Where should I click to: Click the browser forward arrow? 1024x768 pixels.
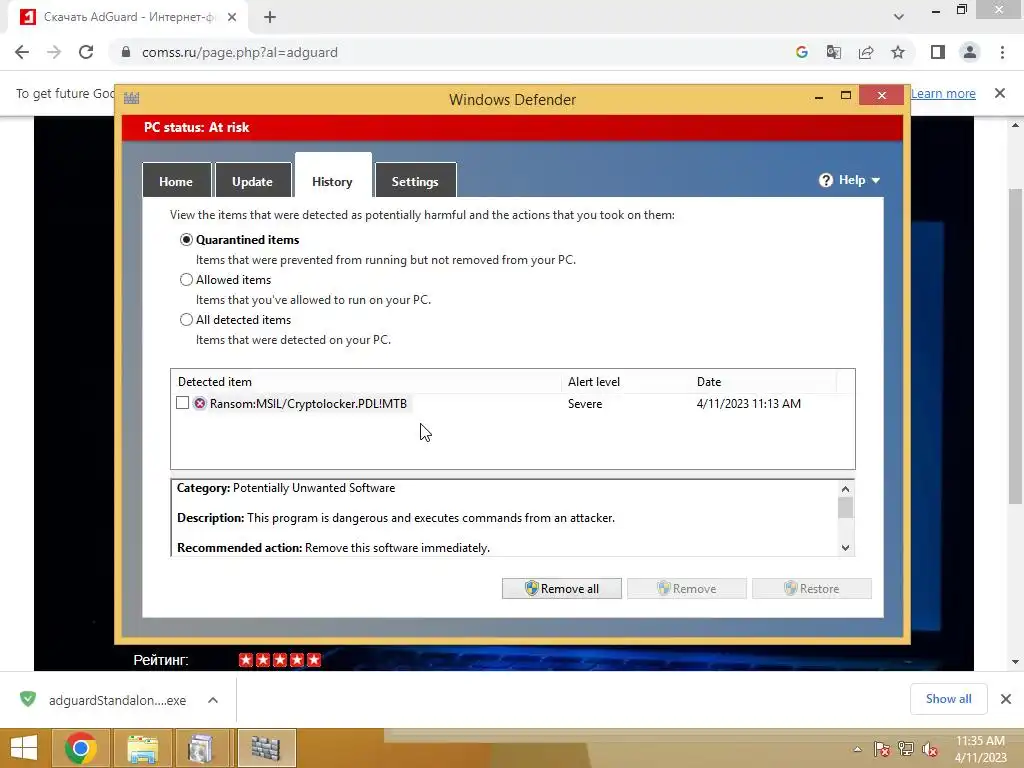tap(54, 52)
